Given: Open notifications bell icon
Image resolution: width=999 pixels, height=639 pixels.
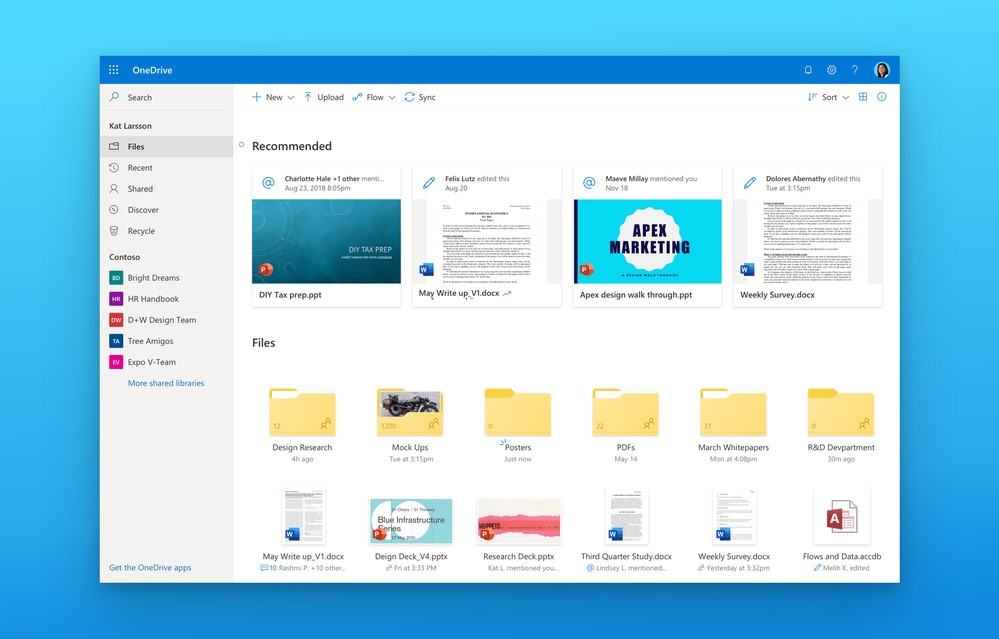Looking at the screenshot, I should (x=808, y=70).
